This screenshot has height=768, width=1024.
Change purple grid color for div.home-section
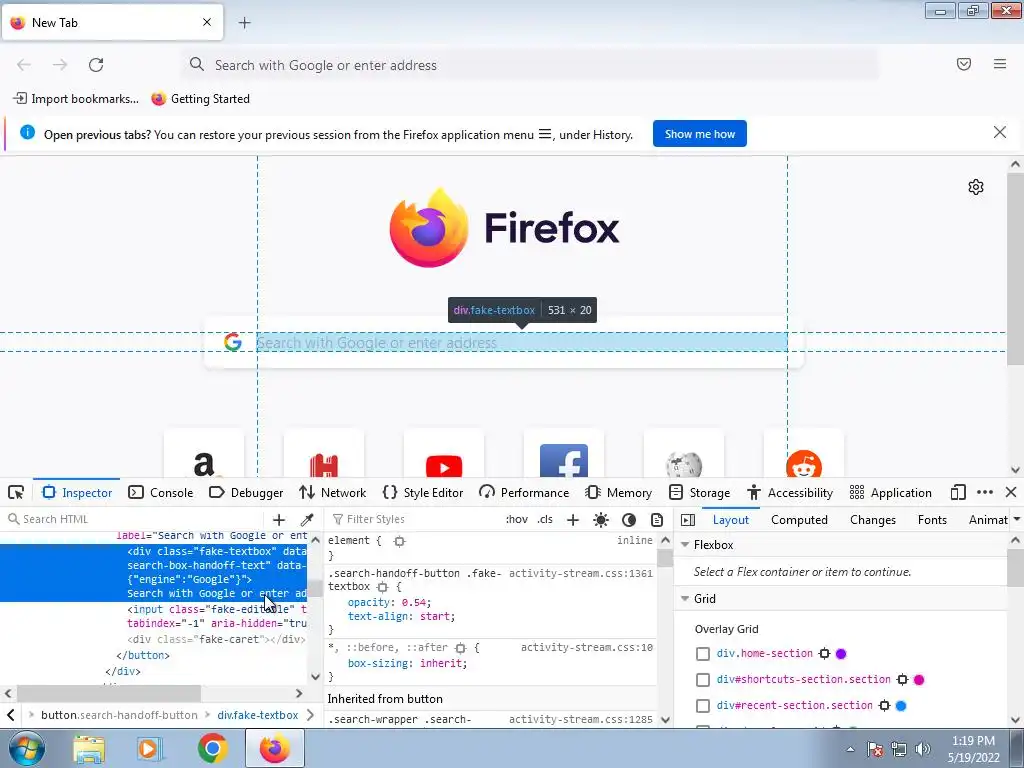pos(841,654)
